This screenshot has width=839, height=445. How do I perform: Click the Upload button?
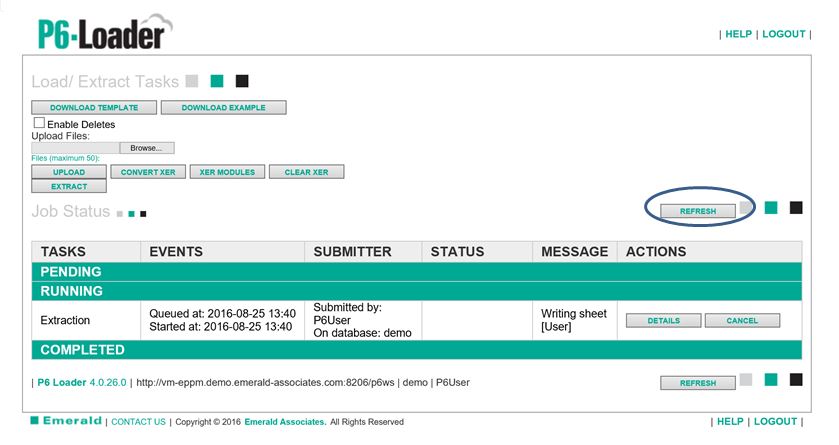[x=69, y=172]
